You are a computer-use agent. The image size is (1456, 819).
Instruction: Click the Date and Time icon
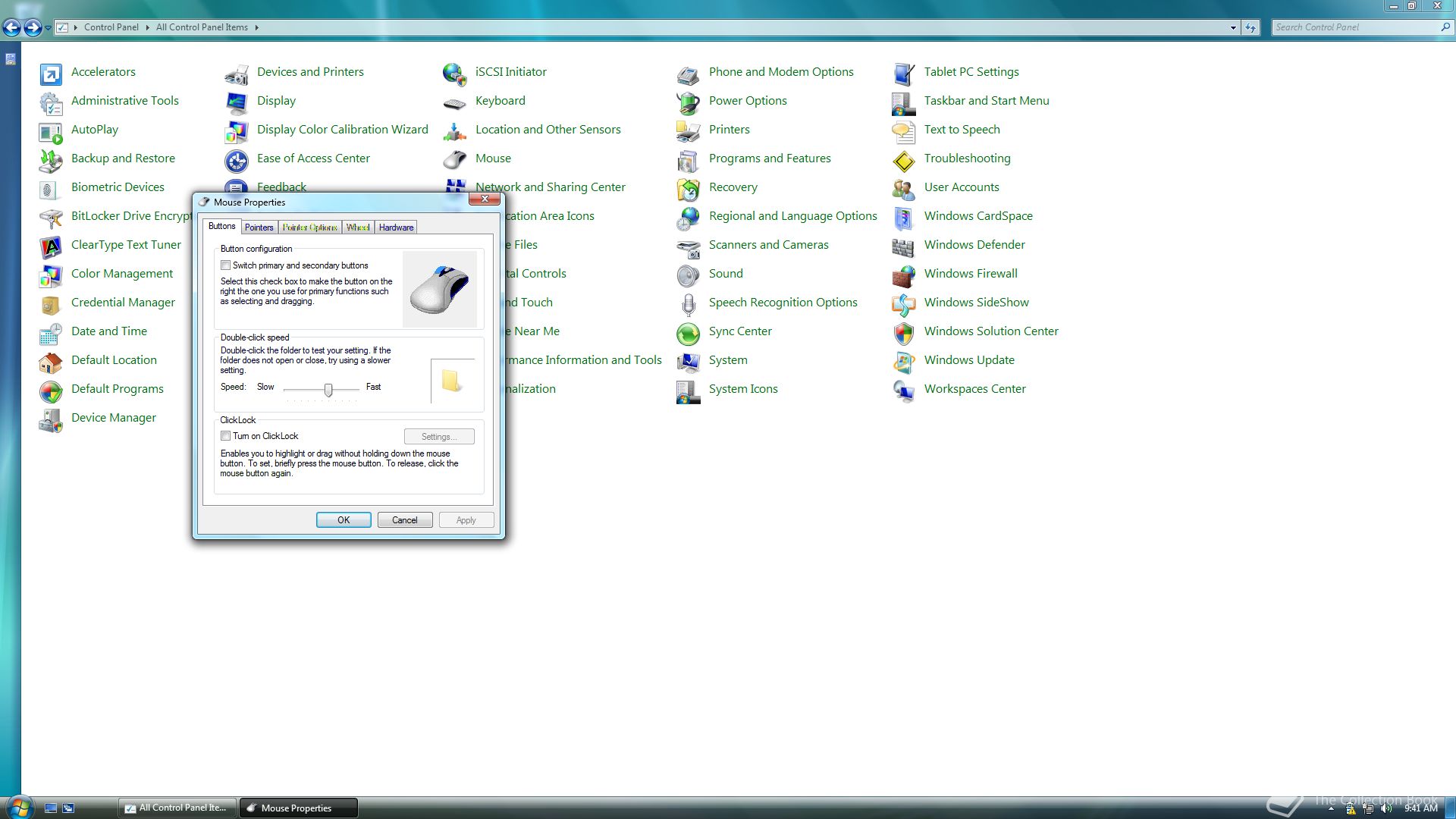[51, 333]
